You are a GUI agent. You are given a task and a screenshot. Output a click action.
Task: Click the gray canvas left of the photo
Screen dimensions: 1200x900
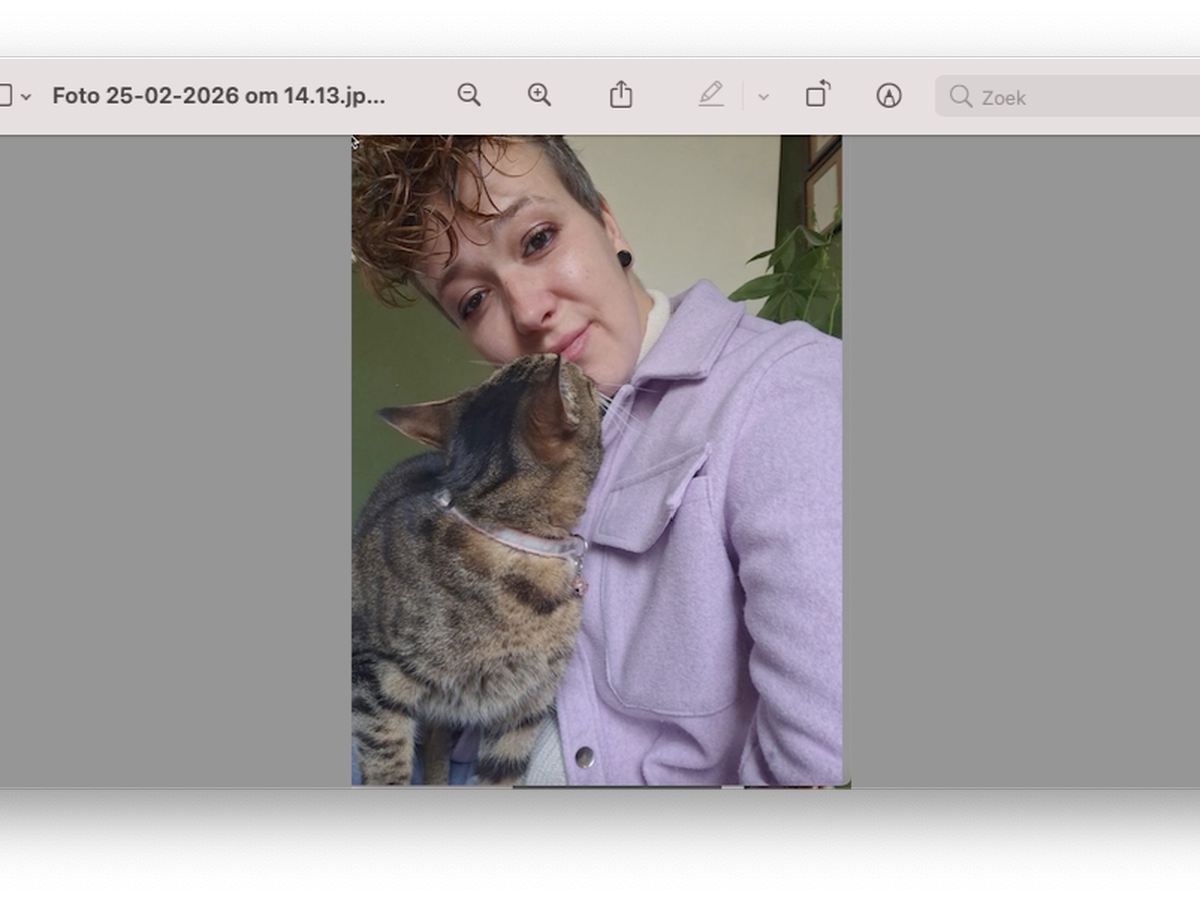(175, 460)
